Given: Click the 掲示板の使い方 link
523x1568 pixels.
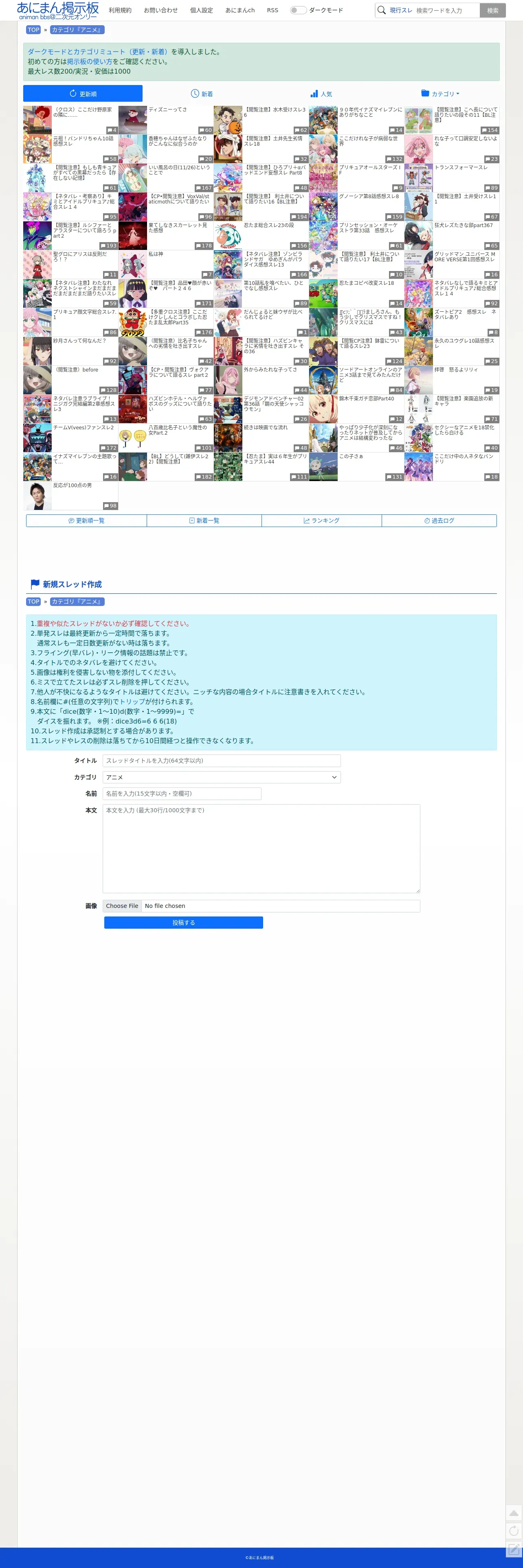Looking at the screenshot, I should pyautogui.click(x=90, y=61).
